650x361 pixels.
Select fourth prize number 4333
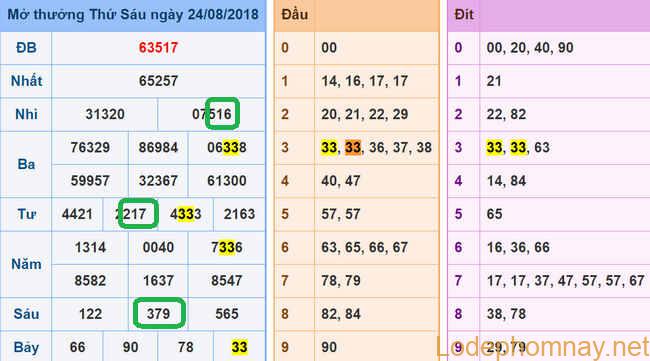[186, 214]
